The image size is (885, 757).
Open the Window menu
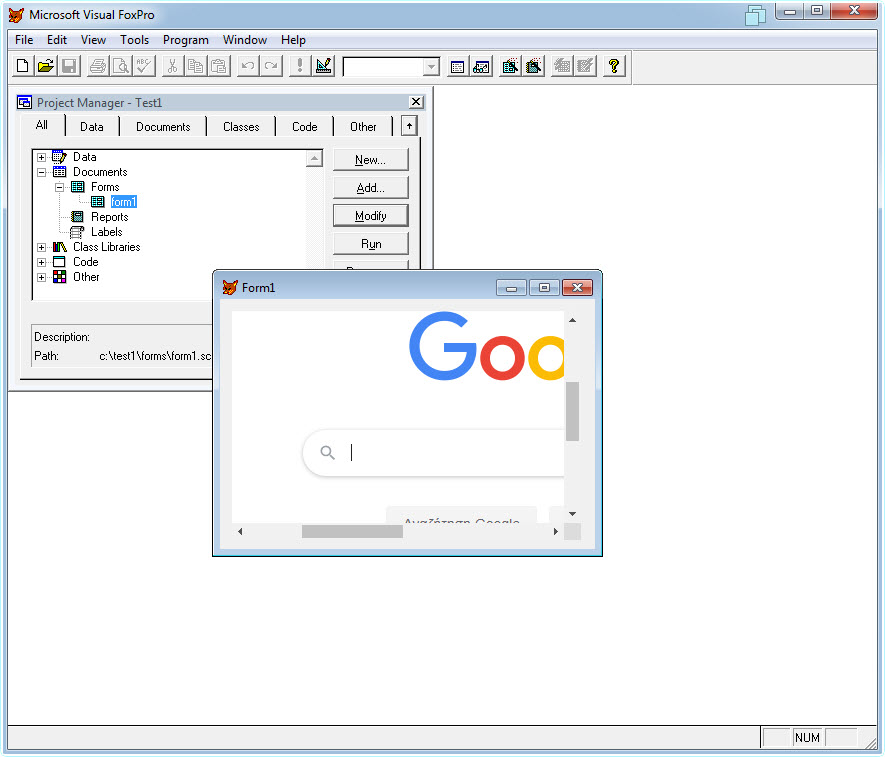tap(244, 40)
